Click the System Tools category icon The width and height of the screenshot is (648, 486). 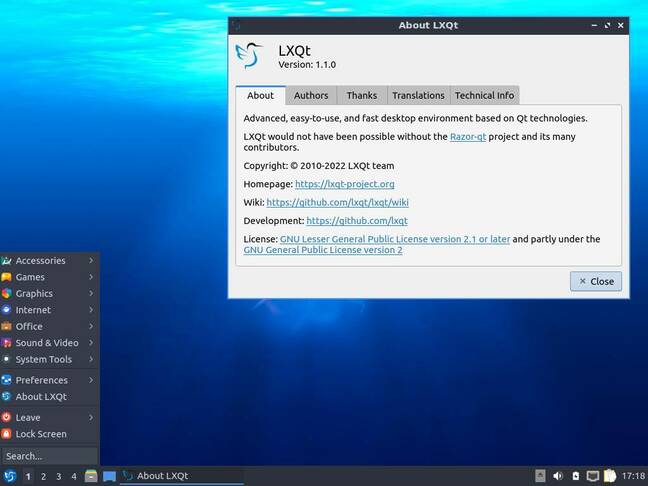click(x=6, y=359)
